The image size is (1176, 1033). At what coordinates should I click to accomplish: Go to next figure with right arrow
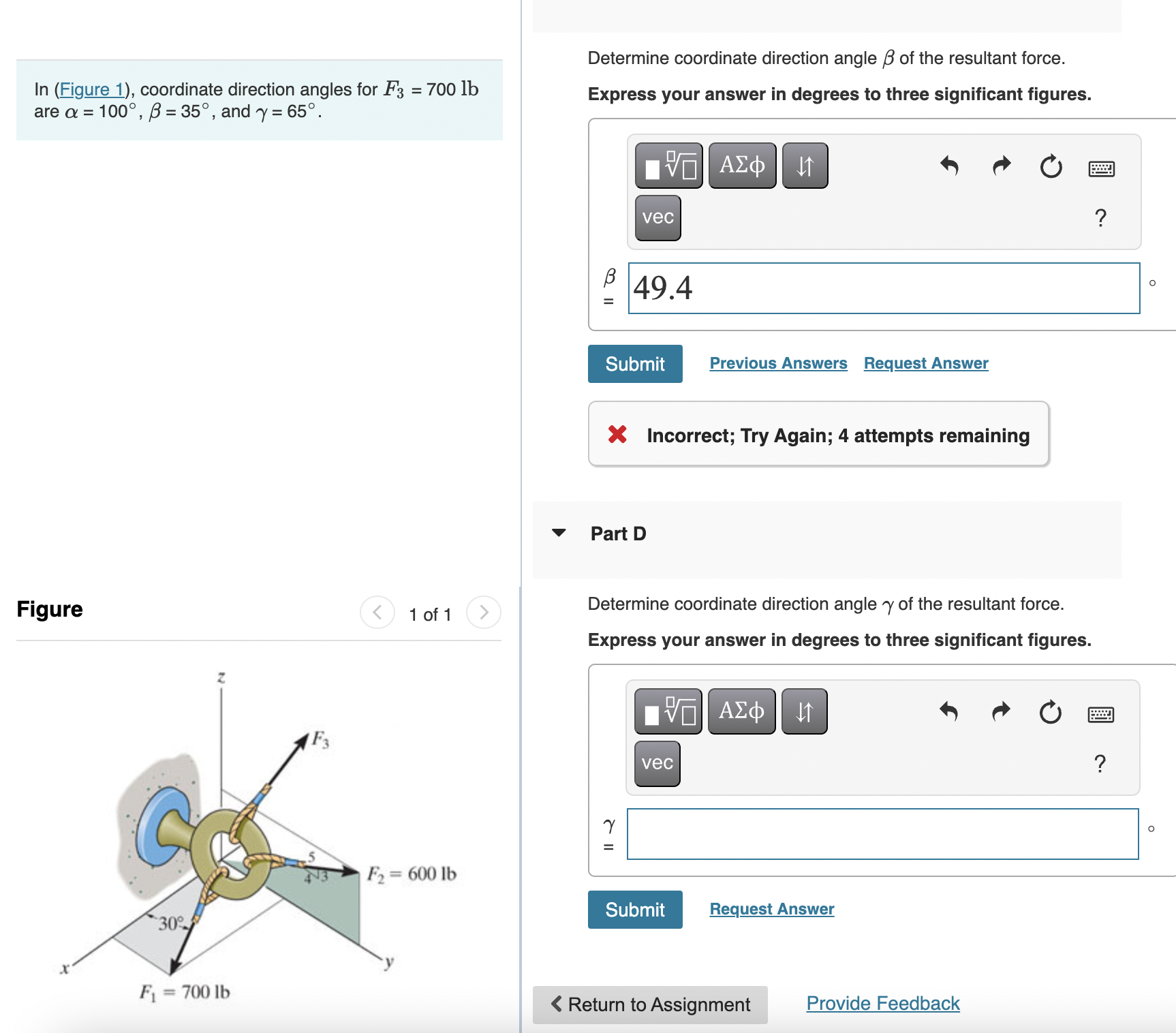(483, 612)
